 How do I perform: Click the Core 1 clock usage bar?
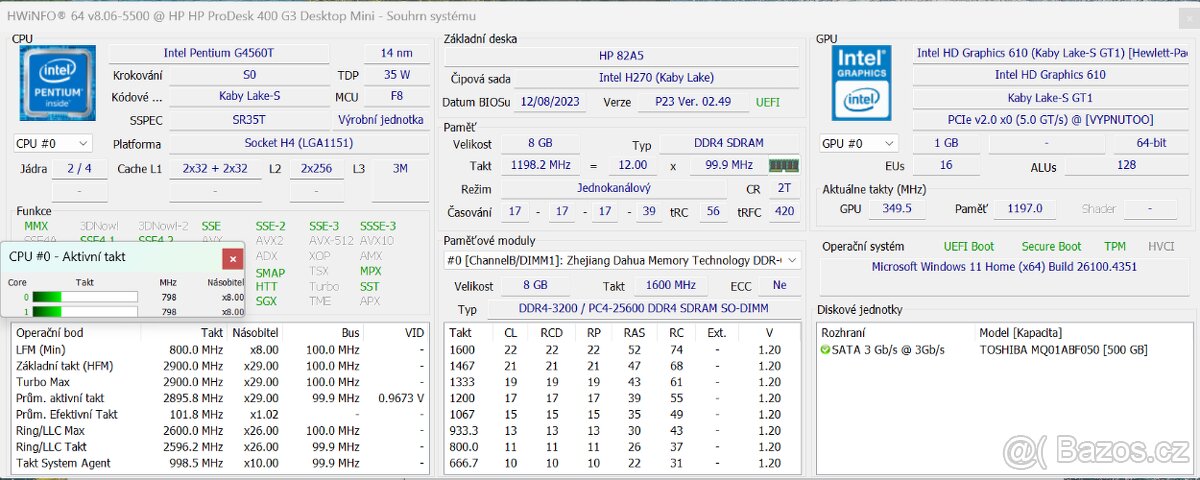pyautogui.click(x=85, y=311)
